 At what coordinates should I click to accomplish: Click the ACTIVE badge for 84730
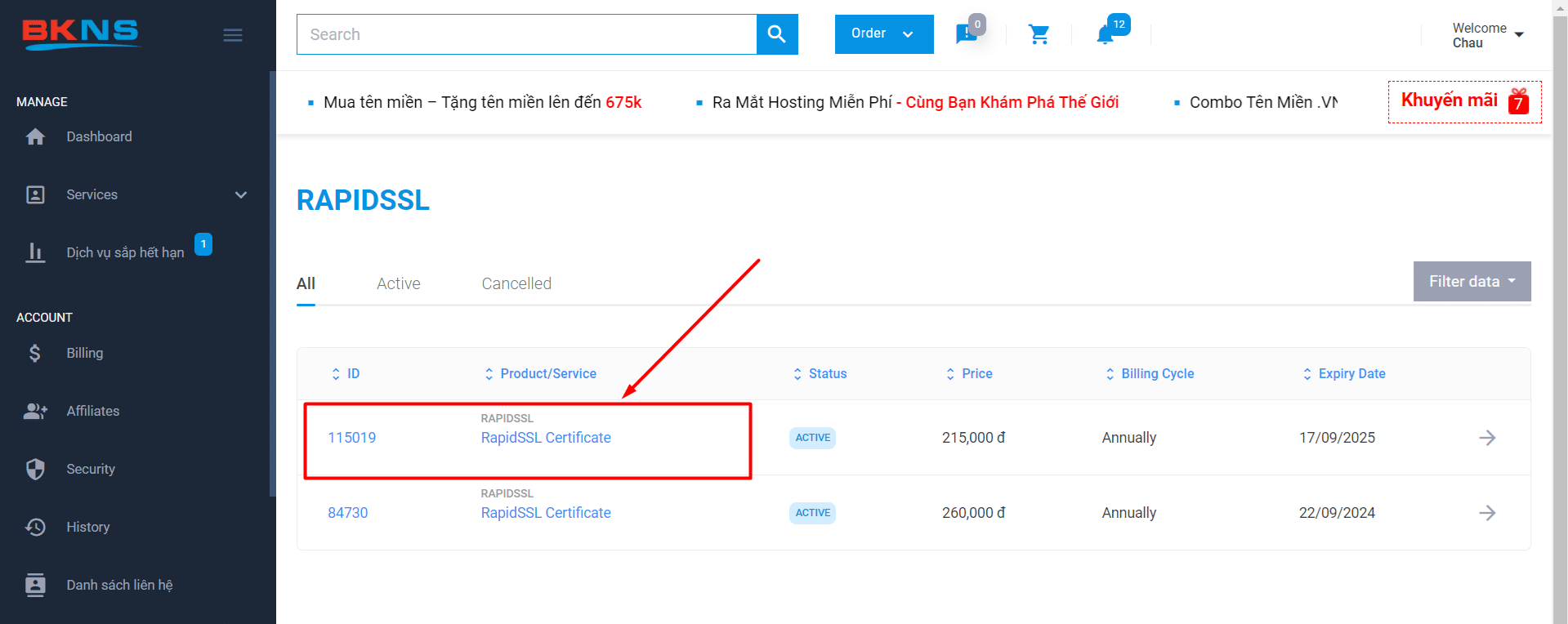pyautogui.click(x=813, y=513)
